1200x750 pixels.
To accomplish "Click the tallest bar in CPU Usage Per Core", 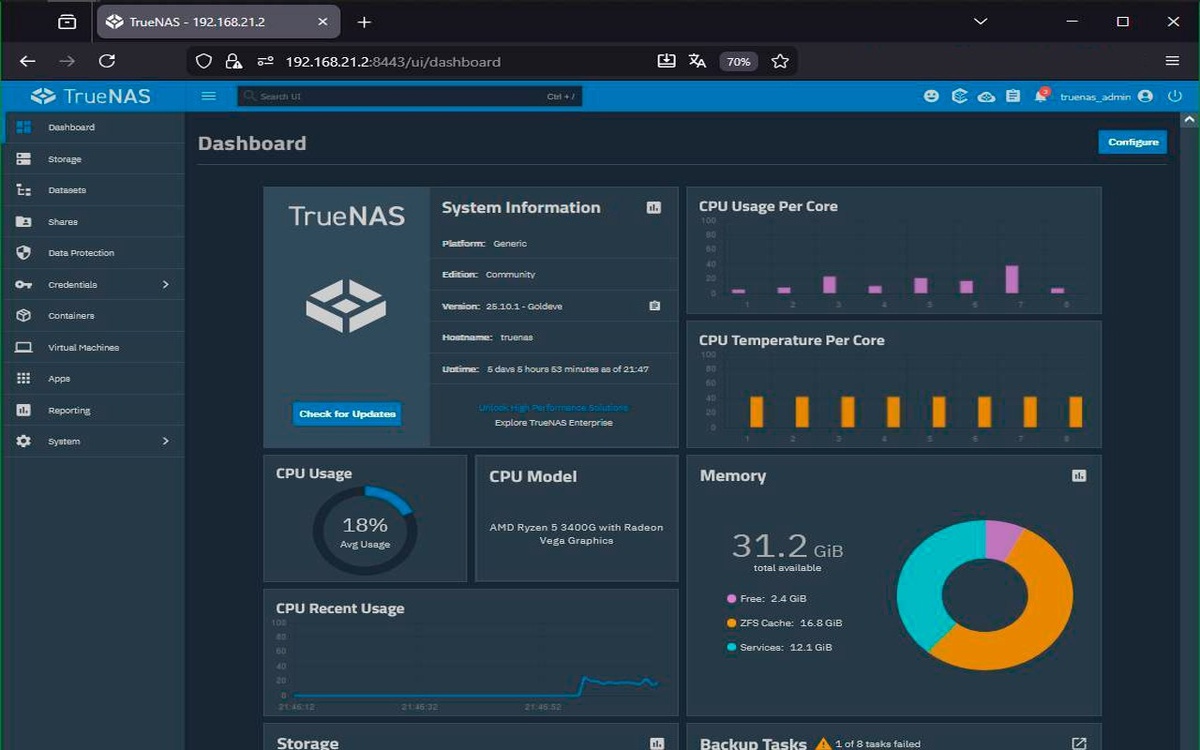I will point(1012,279).
